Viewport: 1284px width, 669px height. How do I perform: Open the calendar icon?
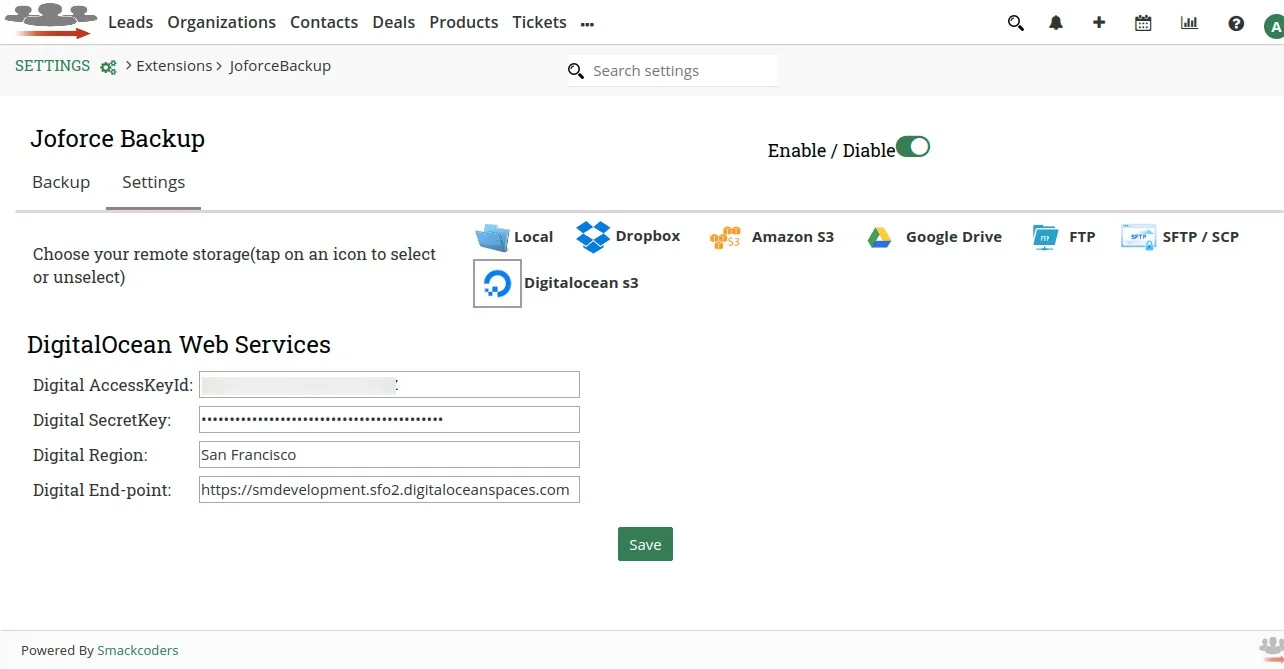(x=1143, y=22)
